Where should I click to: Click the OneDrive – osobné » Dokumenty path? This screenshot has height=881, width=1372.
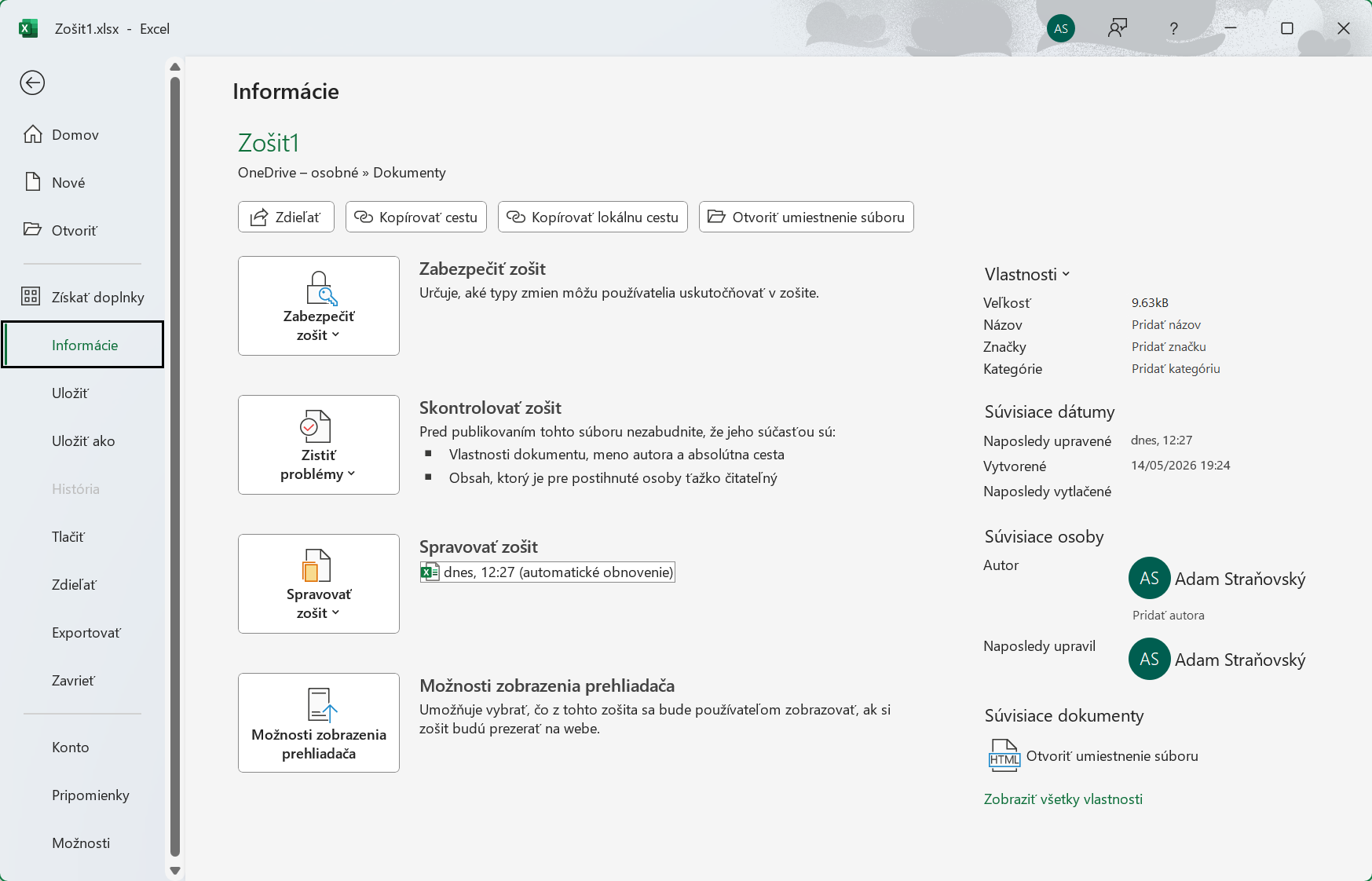click(x=342, y=172)
